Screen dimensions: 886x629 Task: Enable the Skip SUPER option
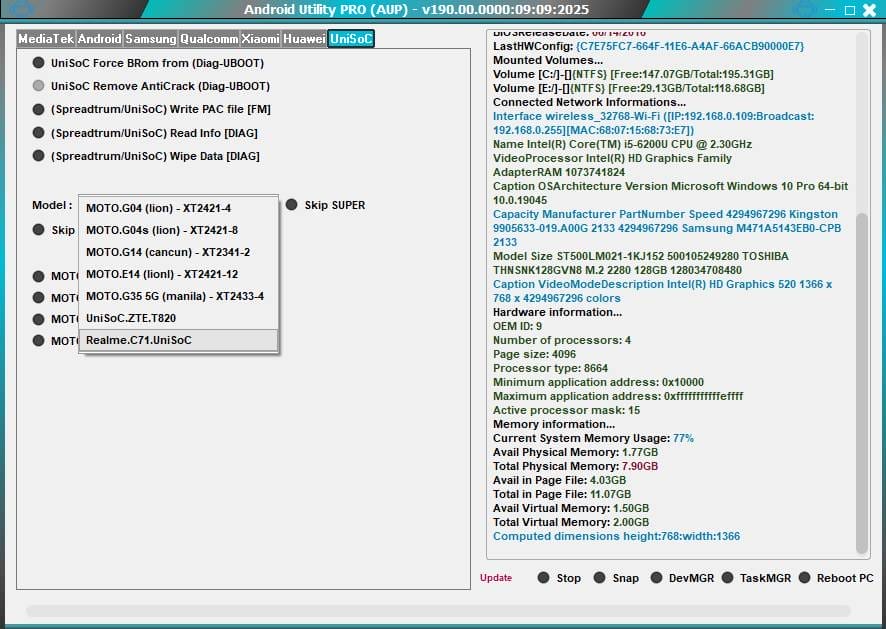pos(290,205)
